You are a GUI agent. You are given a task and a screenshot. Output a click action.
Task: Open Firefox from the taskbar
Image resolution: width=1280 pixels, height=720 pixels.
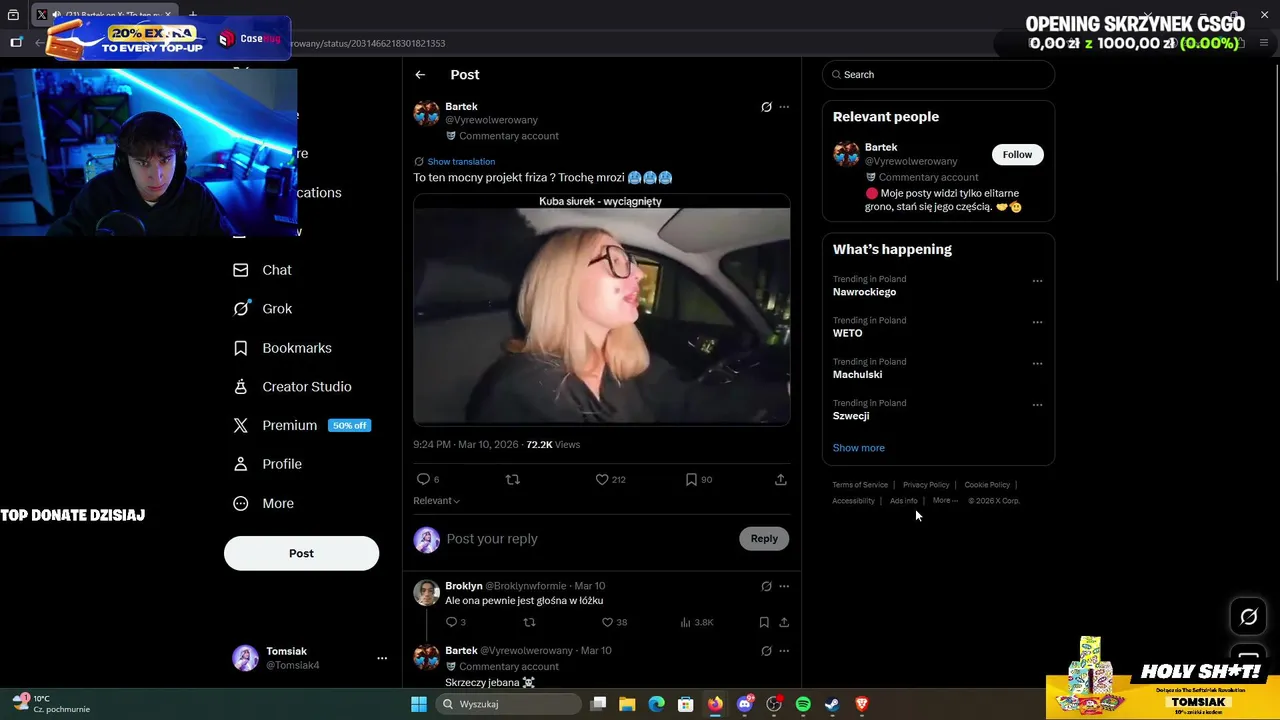click(715, 704)
